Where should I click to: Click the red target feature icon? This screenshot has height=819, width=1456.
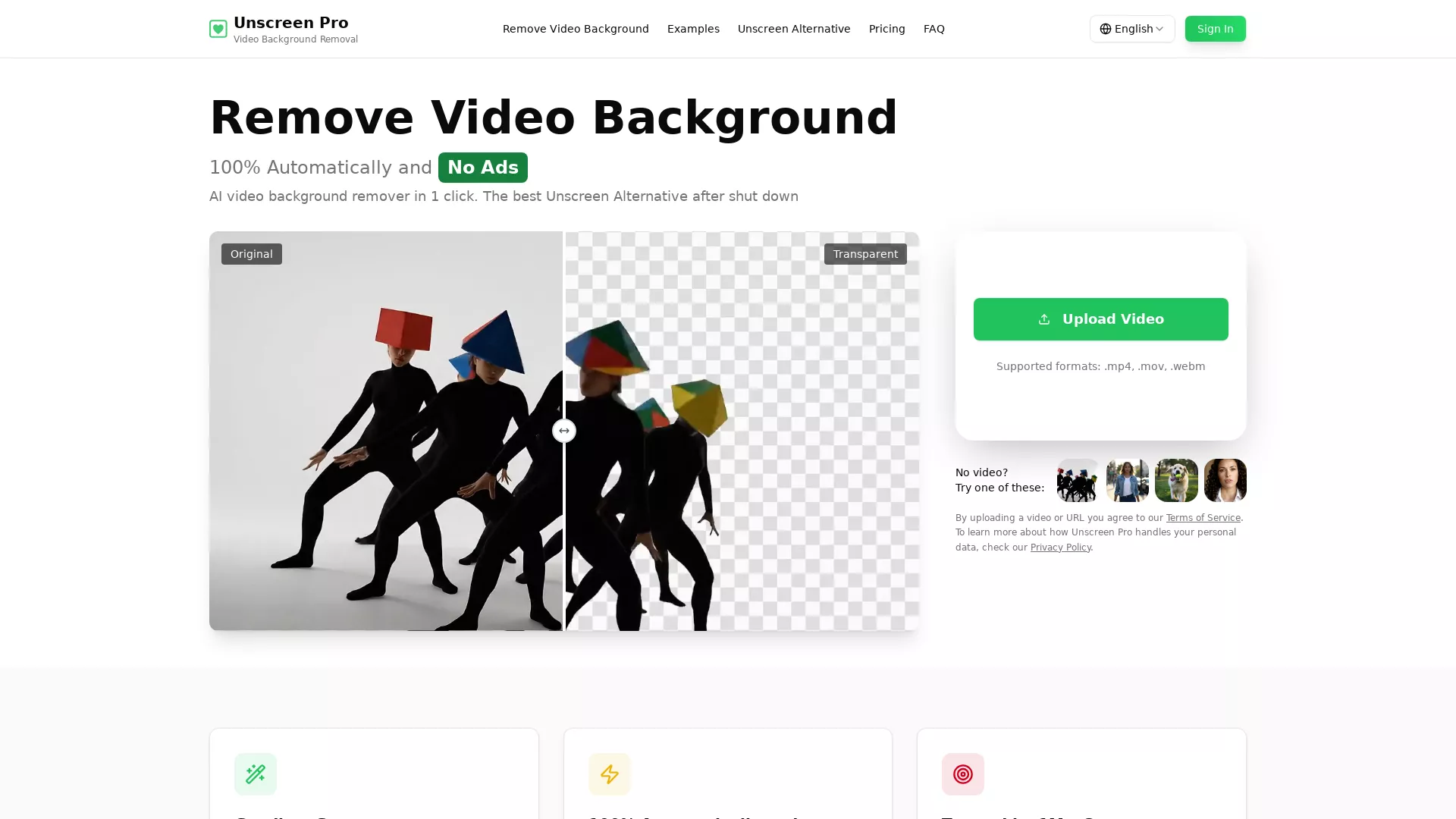(963, 774)
